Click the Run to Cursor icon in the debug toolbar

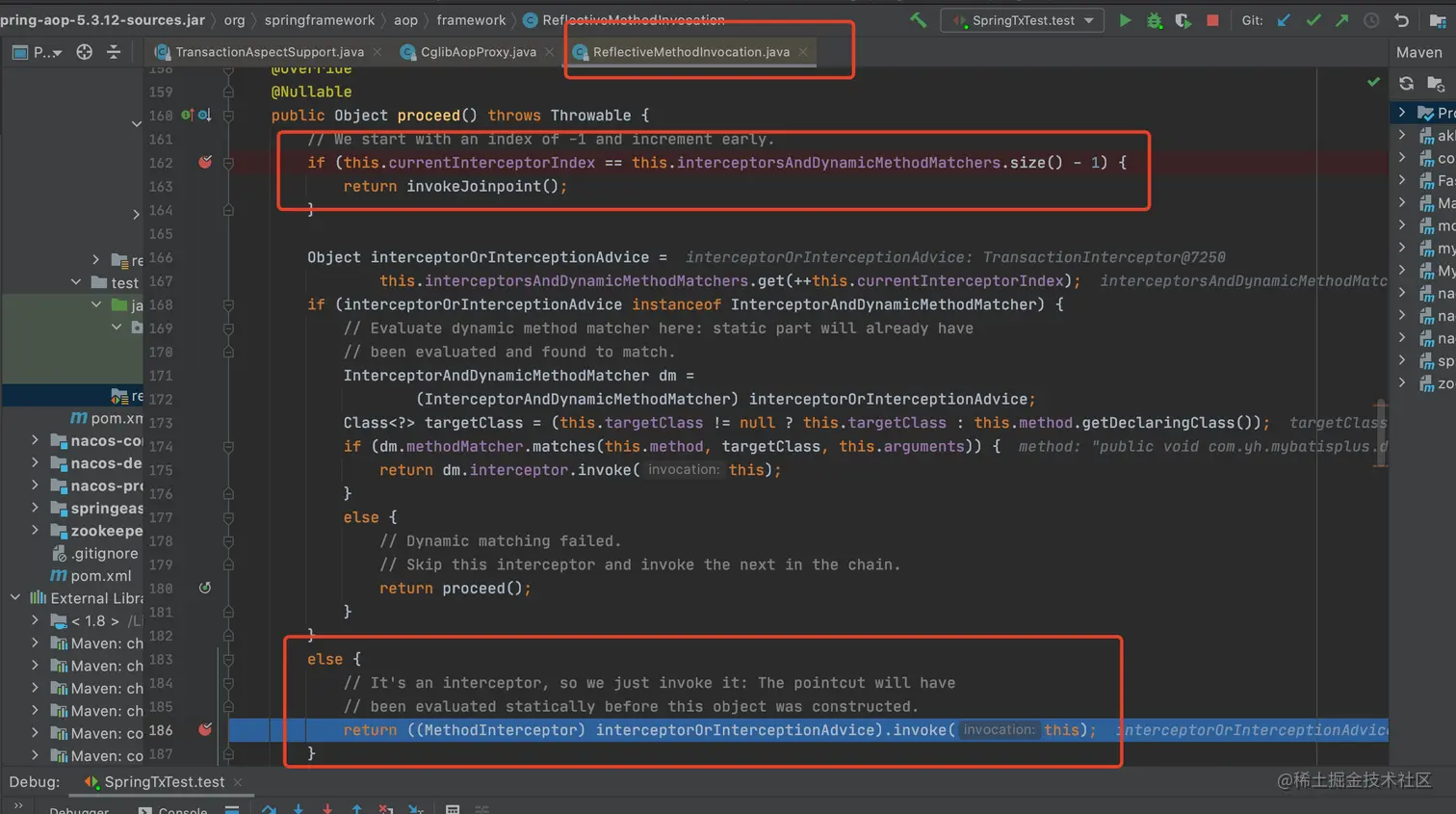pyautogui.click(x=416, y=809)
